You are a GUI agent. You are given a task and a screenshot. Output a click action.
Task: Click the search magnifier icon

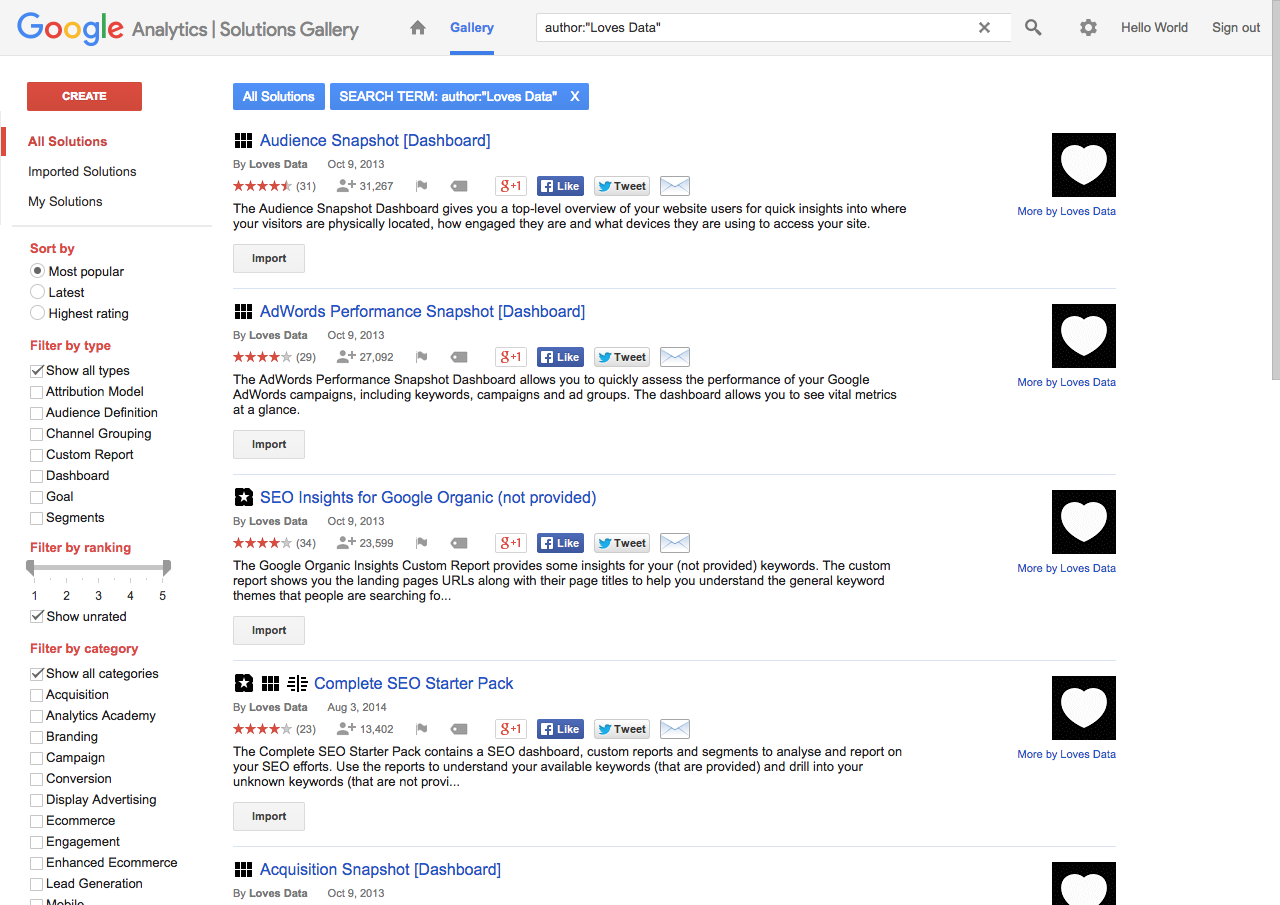coord(1033,28)
